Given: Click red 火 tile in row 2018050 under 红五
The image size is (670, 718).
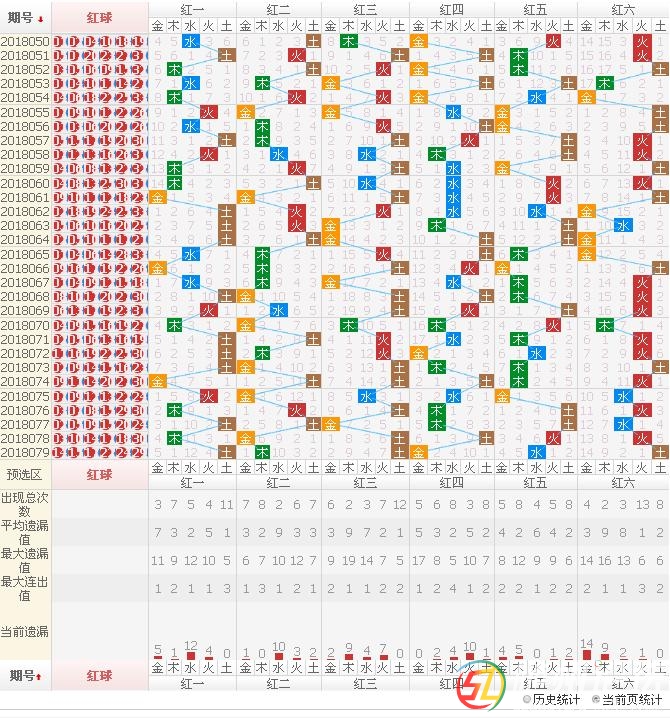Looking at the screenshot, I should point(554,41).
